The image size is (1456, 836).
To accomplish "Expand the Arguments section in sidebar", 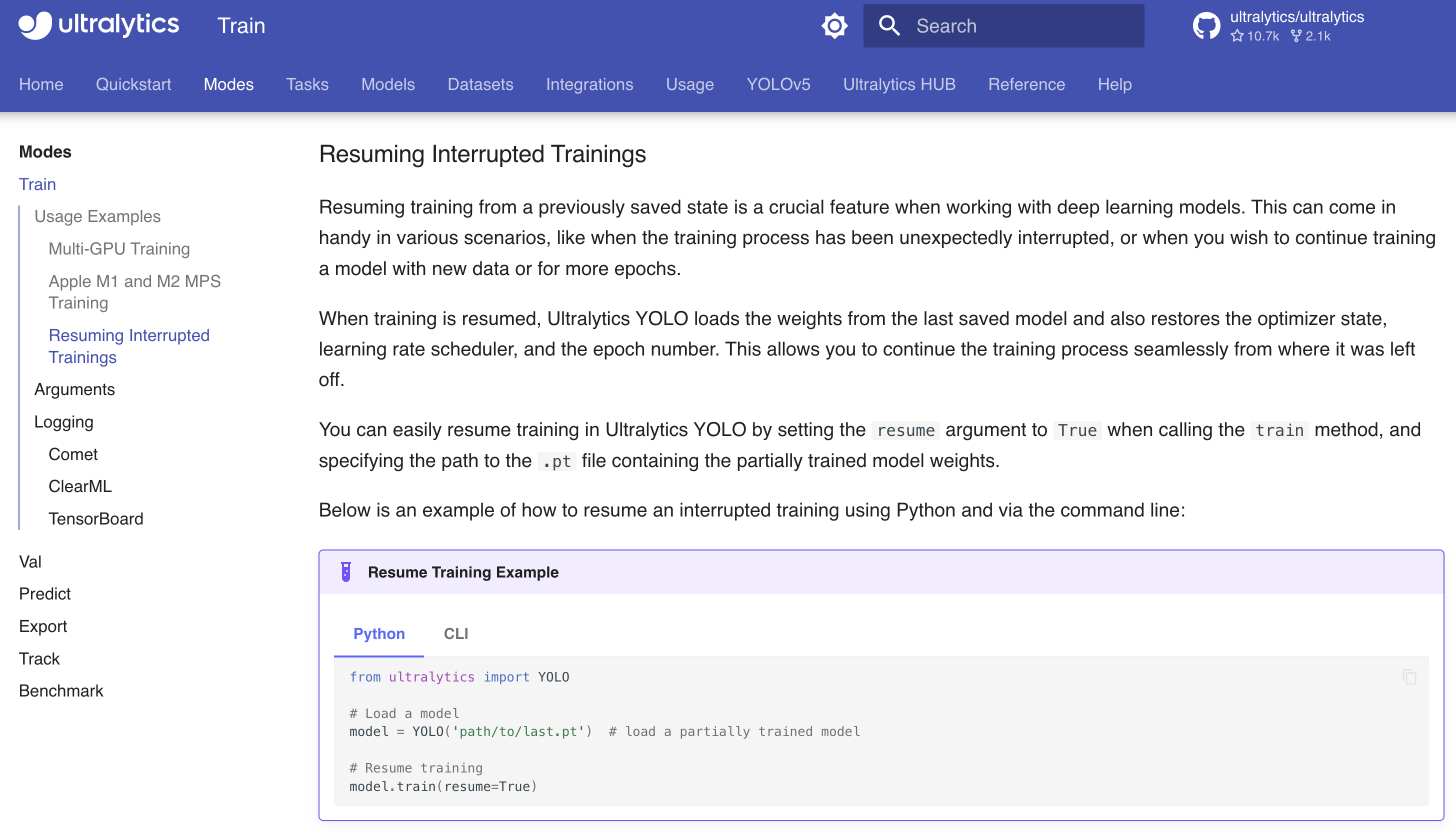I will pyautogui.click(x=74, y=389).
